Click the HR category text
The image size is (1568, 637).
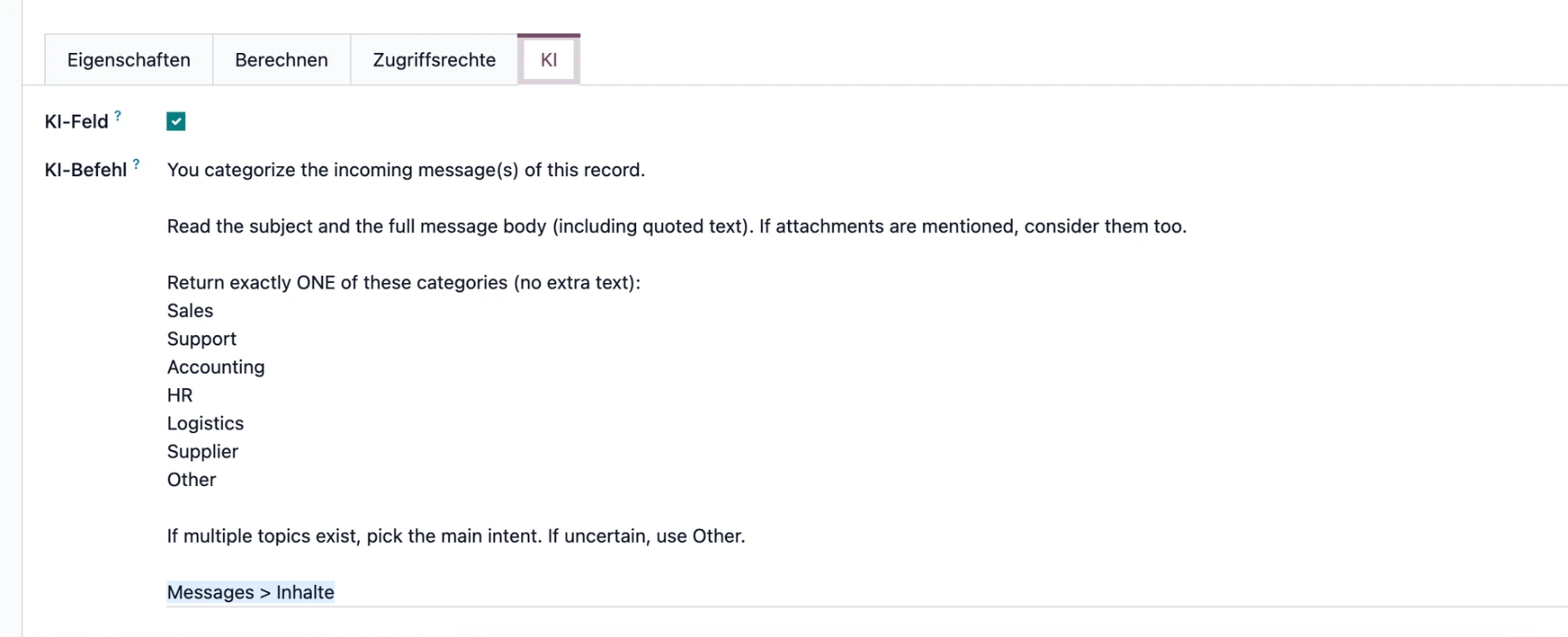pos(179,394)
